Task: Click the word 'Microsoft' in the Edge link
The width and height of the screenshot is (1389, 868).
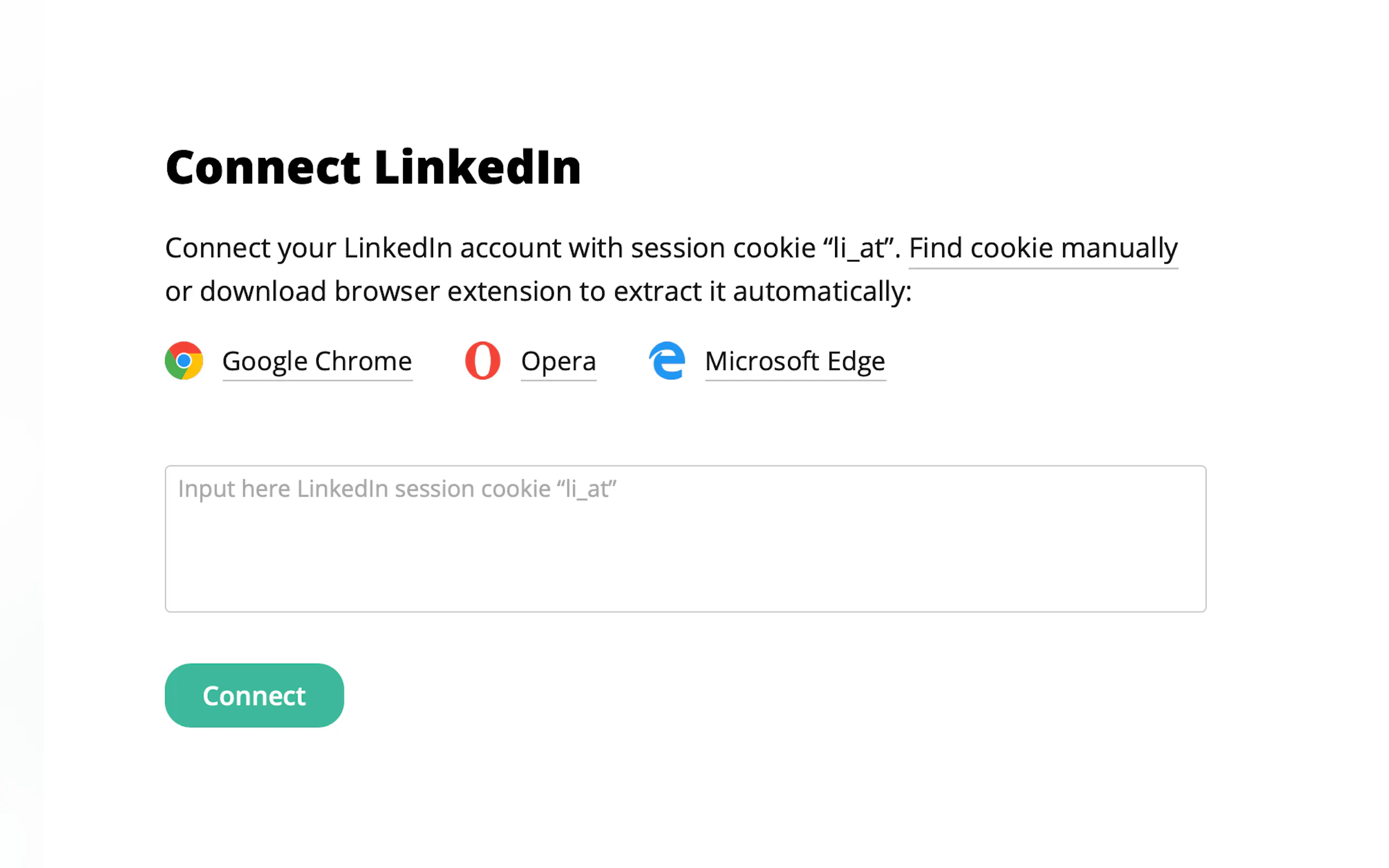Action: coord(761,362)
